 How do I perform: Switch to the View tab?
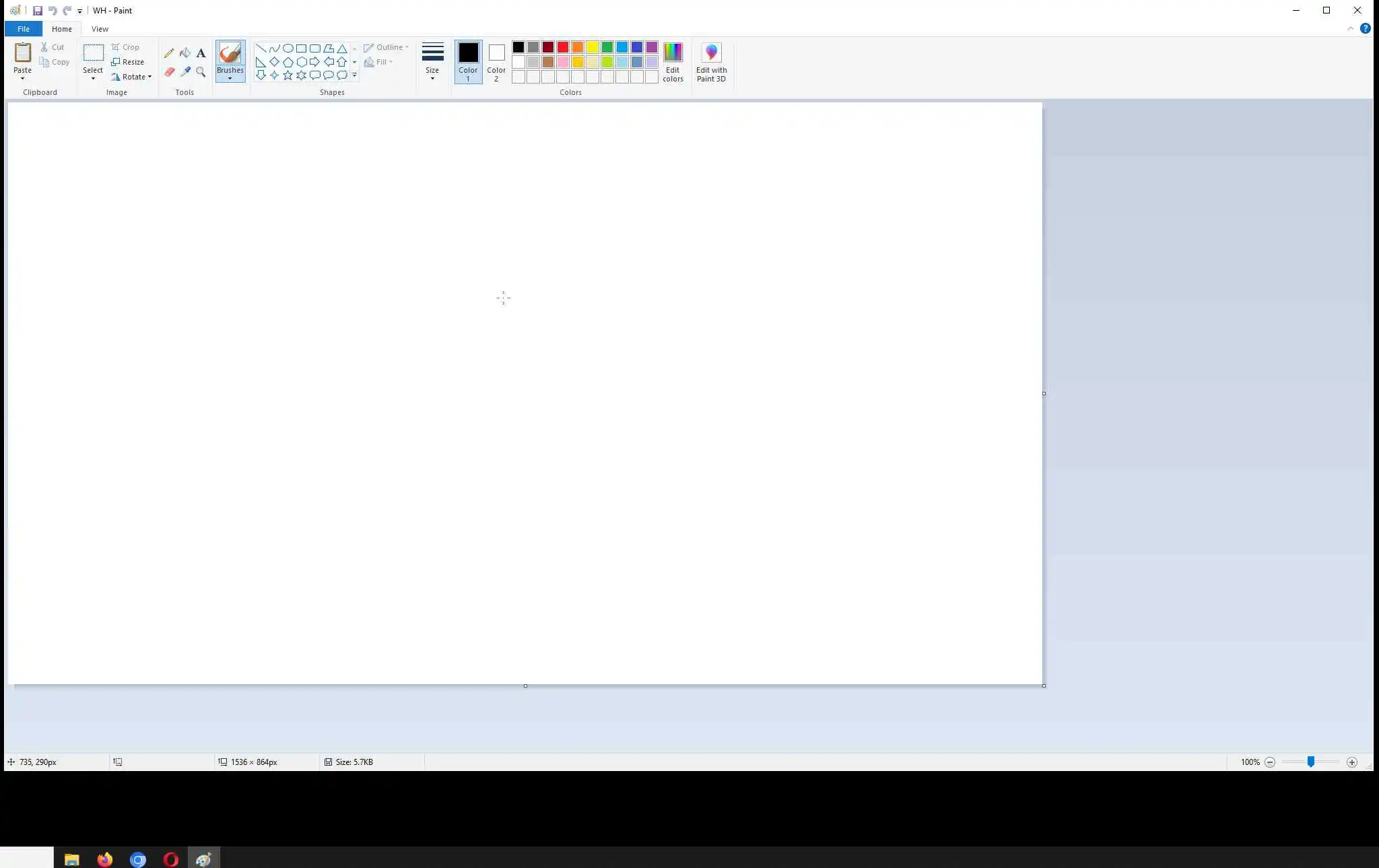click(x=100, y=29)
